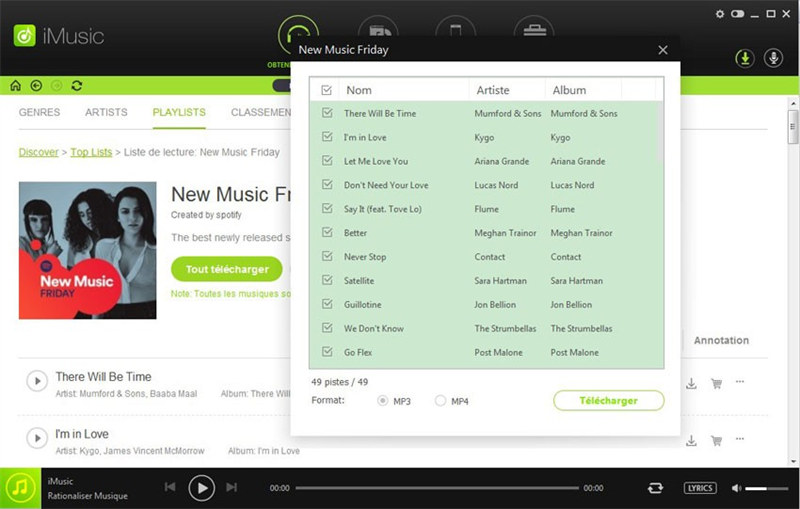Close the New Music Friday dialog
Screen dimensions: 800x509
[x=663, y=50]
